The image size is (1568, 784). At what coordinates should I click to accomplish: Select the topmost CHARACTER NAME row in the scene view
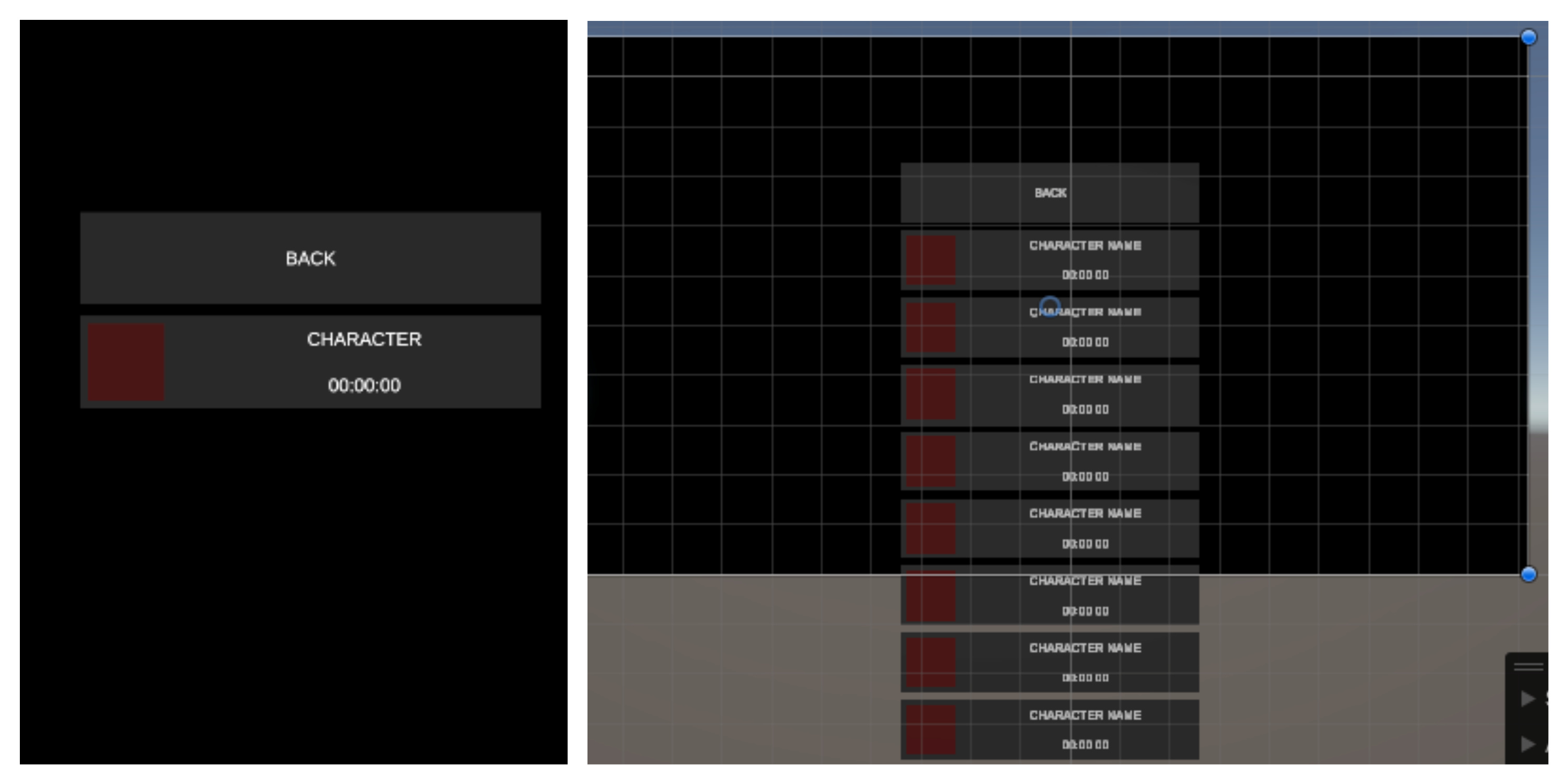tap(1050, 260)
